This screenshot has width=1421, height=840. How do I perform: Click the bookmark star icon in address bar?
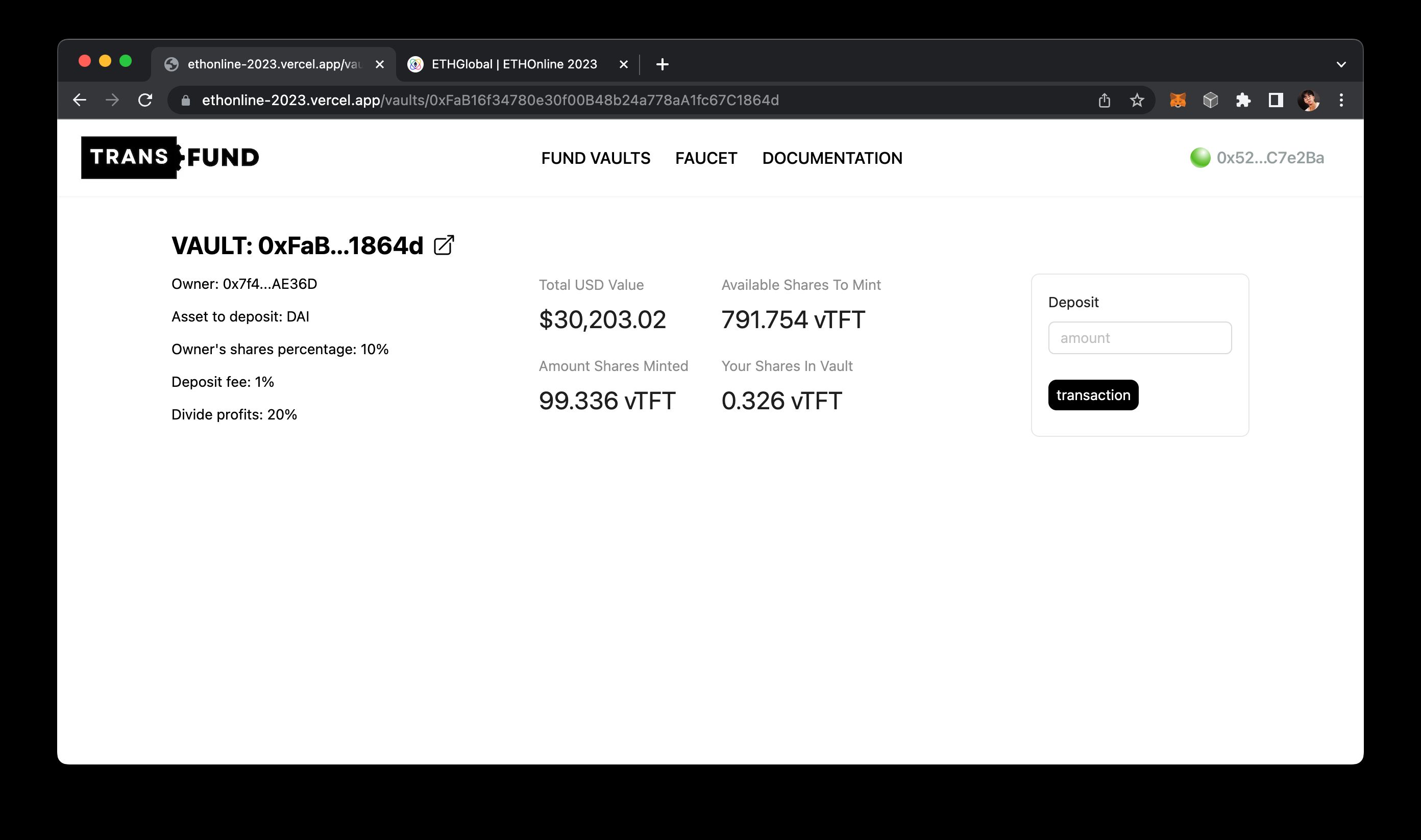point(1139,99)
